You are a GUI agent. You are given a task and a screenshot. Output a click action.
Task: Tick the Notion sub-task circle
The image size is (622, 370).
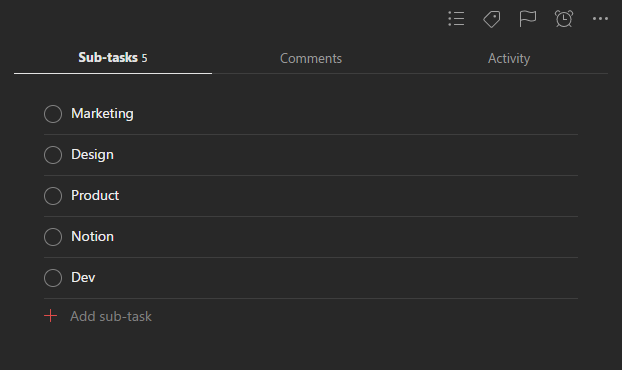point(53,237)
